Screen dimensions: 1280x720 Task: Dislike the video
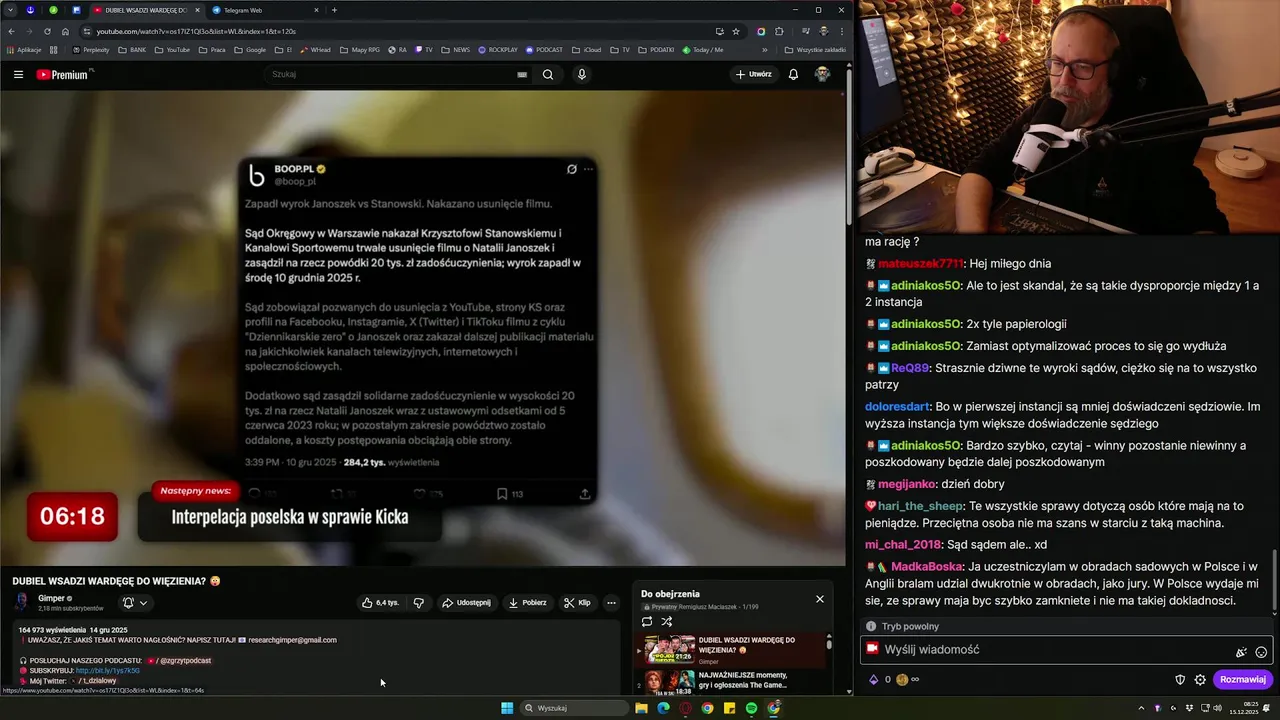click(419, 603)
